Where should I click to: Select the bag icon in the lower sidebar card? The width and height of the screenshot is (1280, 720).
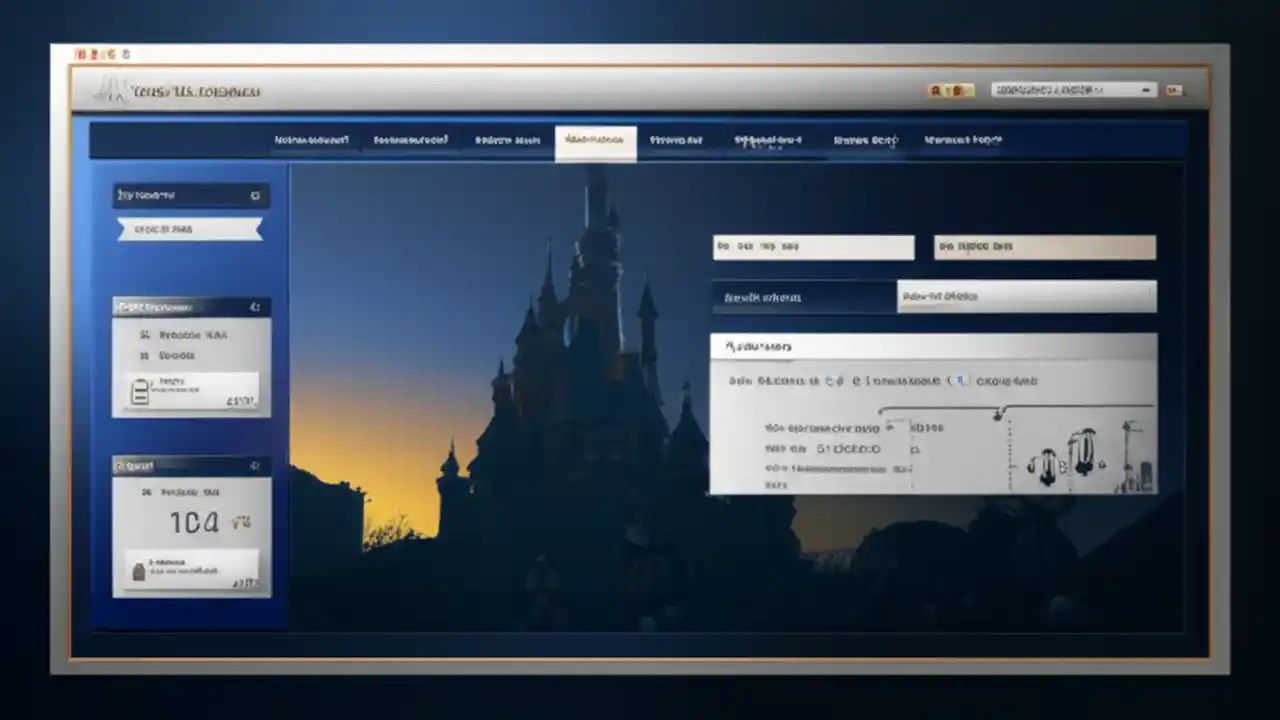(137, 570)
